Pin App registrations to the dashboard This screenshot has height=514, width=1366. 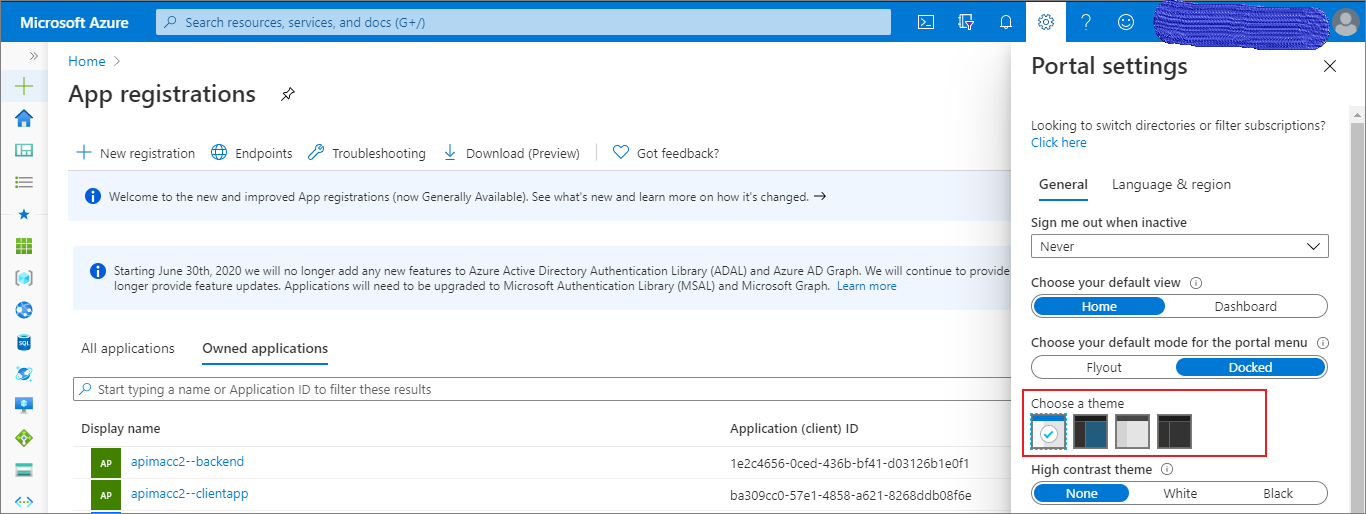(287, 94)
